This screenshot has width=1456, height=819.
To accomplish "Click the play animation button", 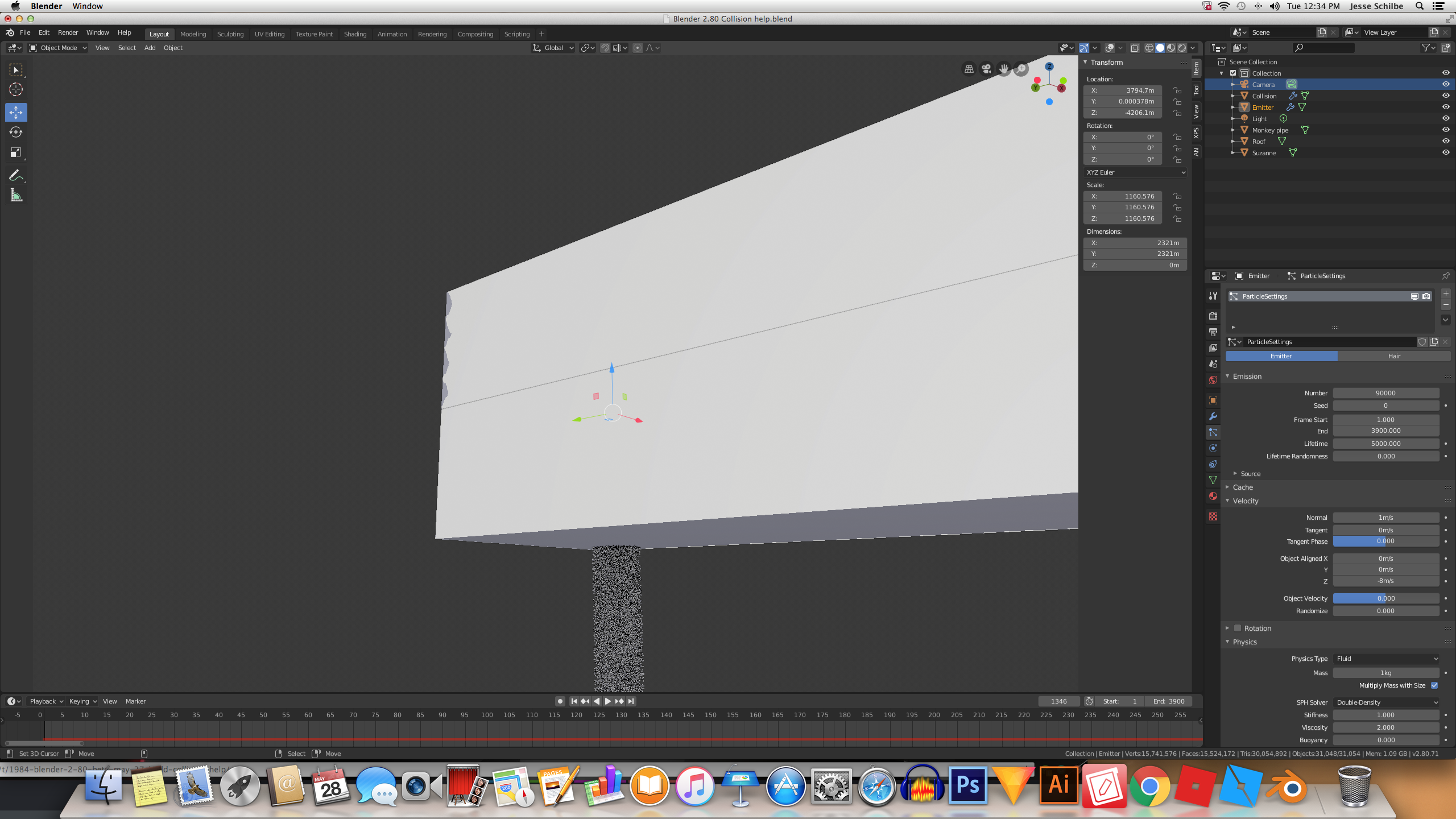I will coord(607,701).
